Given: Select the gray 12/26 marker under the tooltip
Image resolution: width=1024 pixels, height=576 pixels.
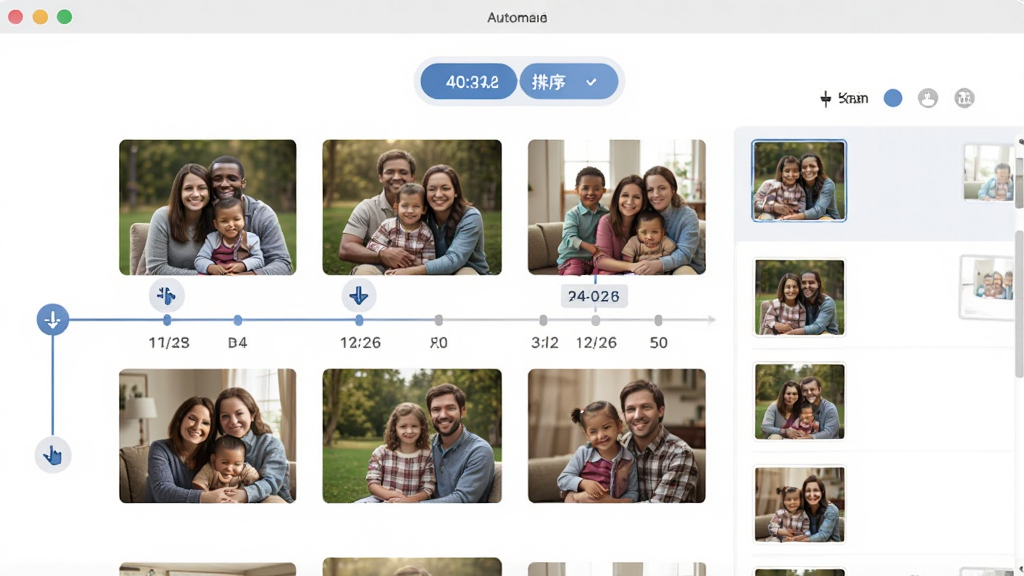Looking at the screenshot, I should [596, 320].
